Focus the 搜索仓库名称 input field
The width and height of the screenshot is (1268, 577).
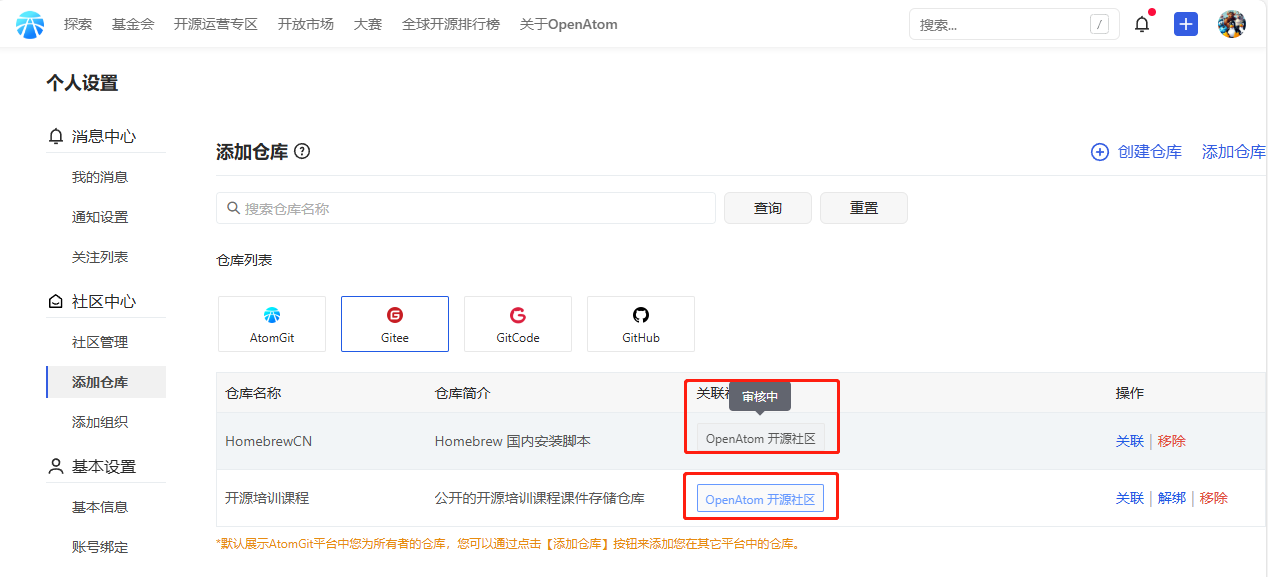pos(466,208)
